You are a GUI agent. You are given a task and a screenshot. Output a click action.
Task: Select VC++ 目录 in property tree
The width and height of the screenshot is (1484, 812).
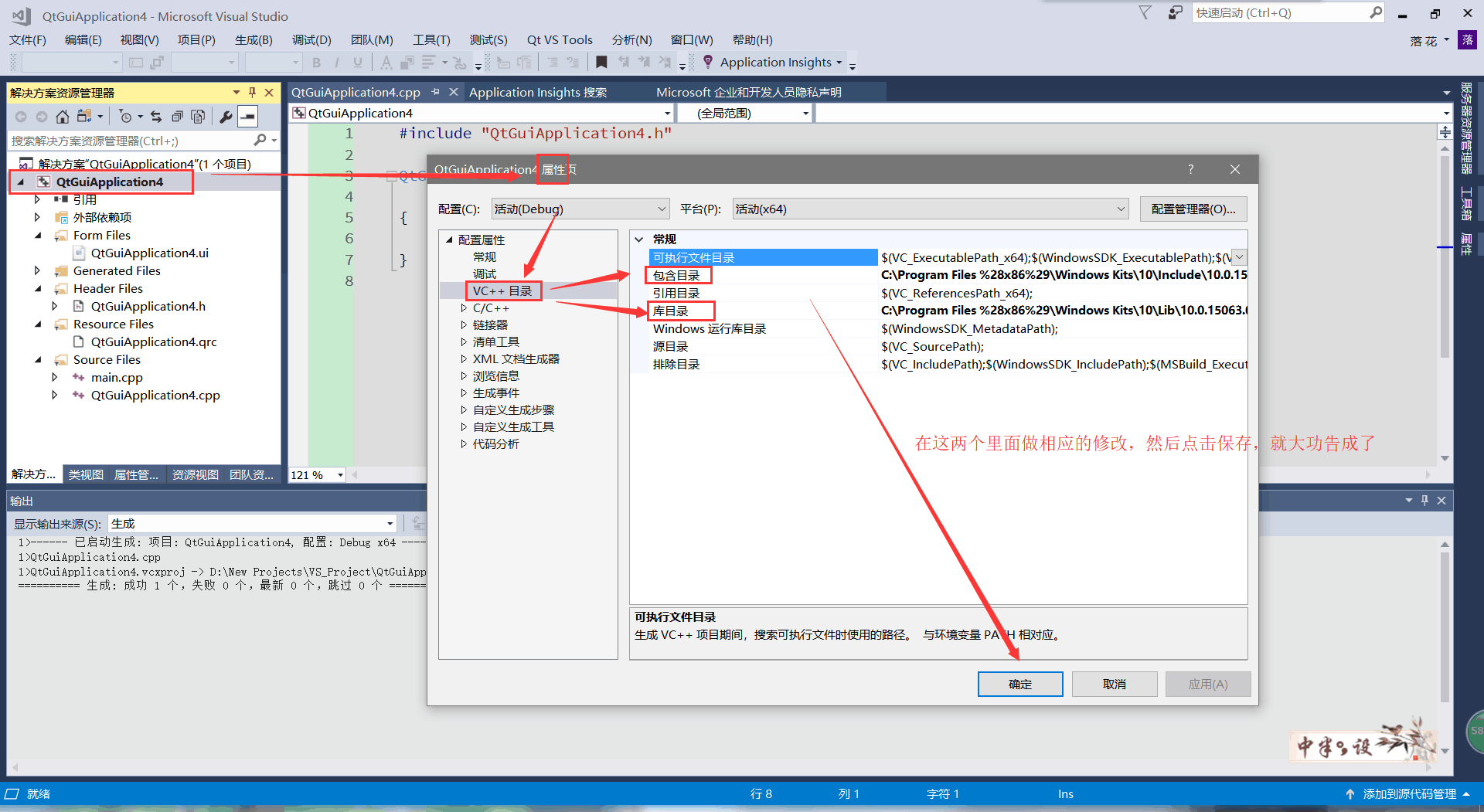click(x=502, y=290)
